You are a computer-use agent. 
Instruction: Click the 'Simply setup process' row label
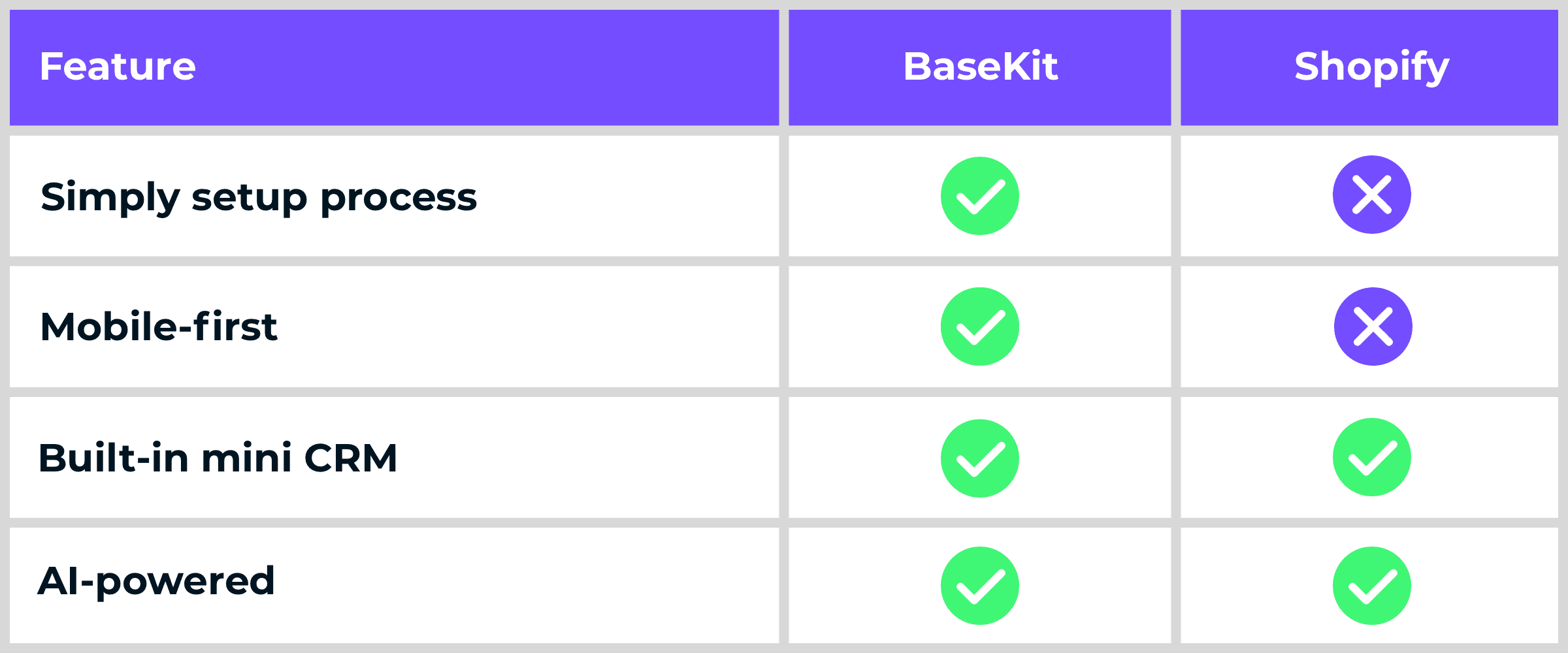coord(259,197)
